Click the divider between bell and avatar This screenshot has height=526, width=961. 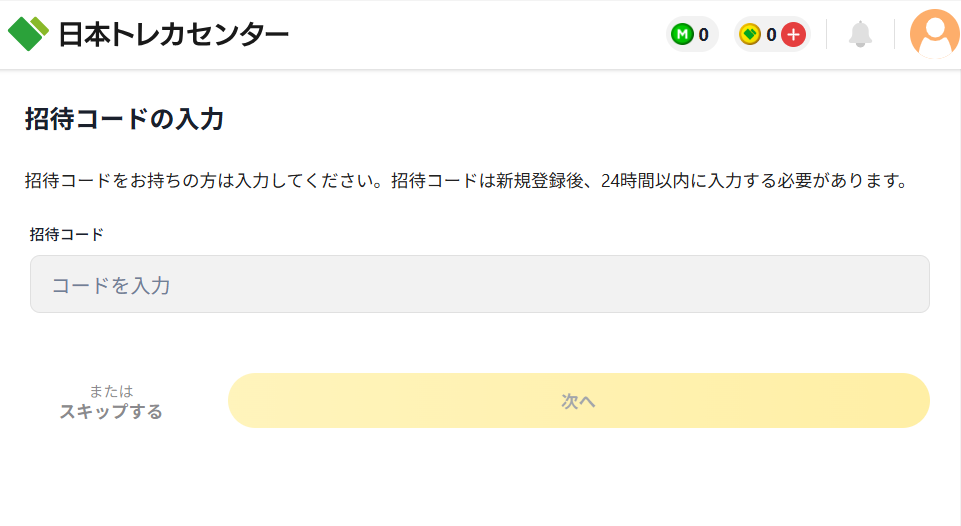tap(894, 35)
